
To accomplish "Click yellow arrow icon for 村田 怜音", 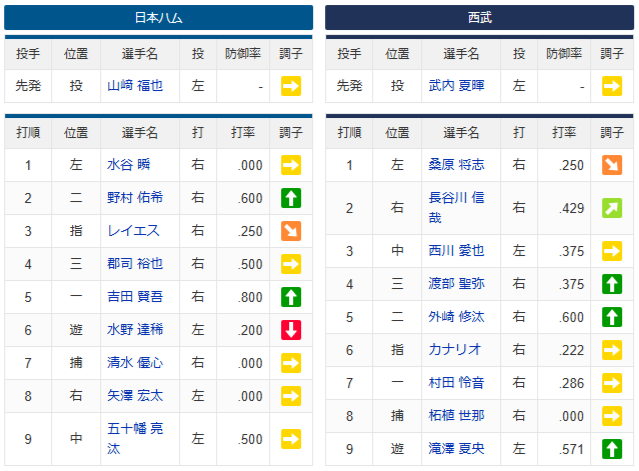I will (x=612, y=383).
